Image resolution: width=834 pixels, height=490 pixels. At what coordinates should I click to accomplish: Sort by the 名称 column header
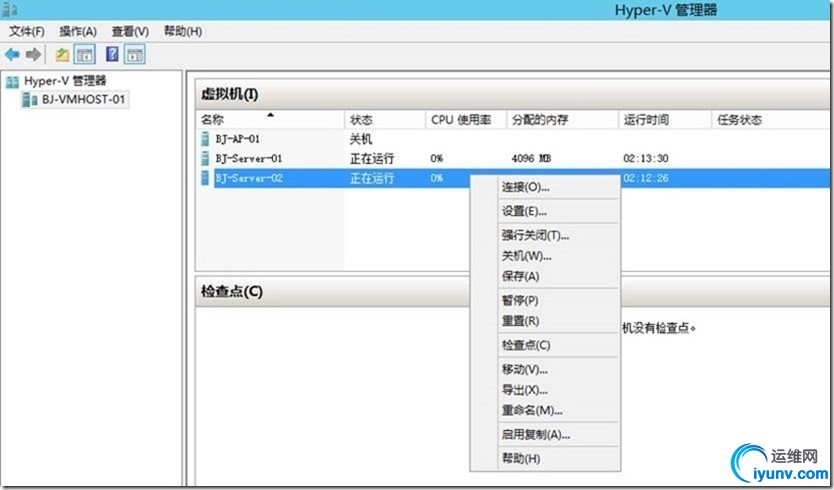270,120
